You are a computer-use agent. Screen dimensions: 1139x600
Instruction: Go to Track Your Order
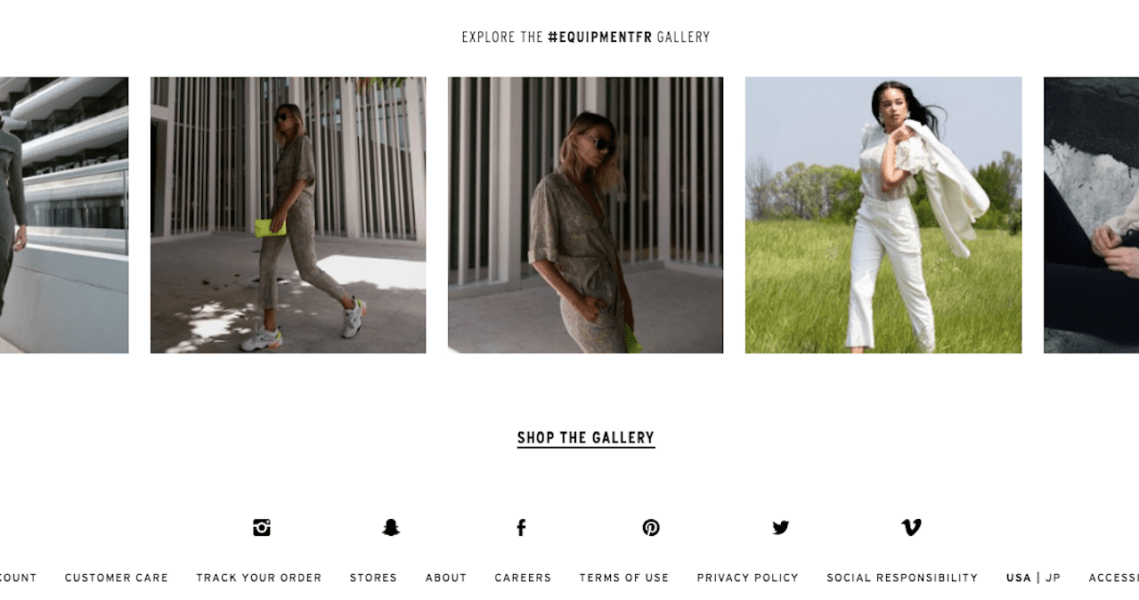(259, 577)
